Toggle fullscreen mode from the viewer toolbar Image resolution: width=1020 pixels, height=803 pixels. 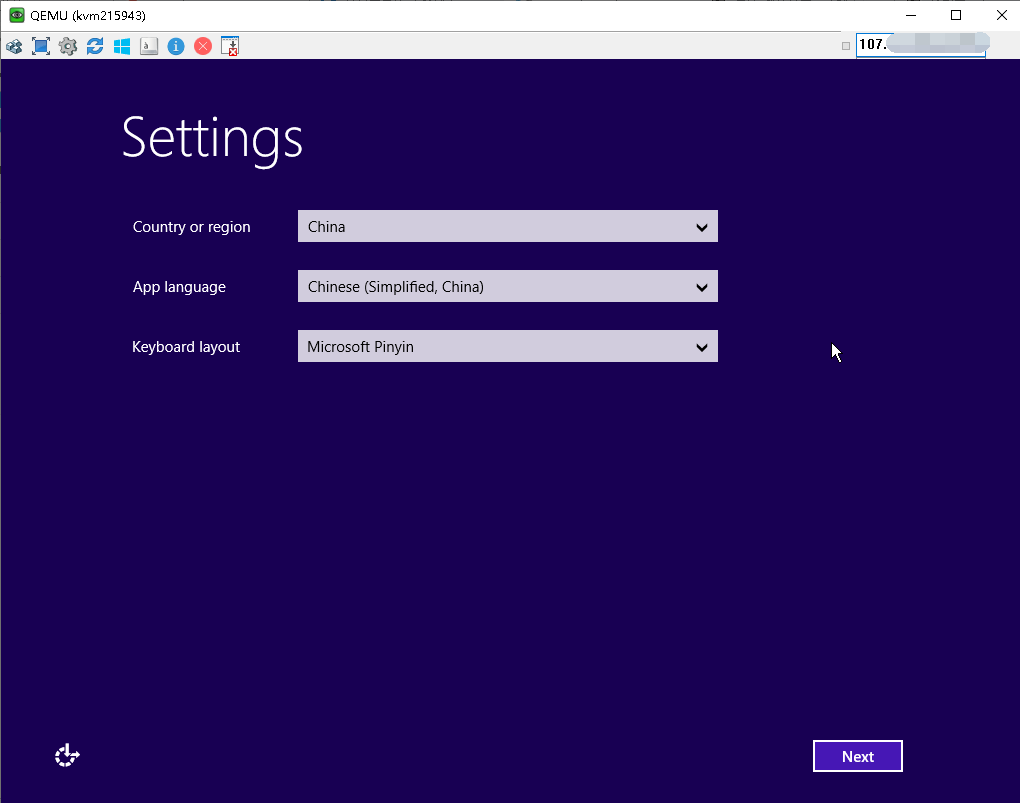pyautogui.click(x=41, y=46)
